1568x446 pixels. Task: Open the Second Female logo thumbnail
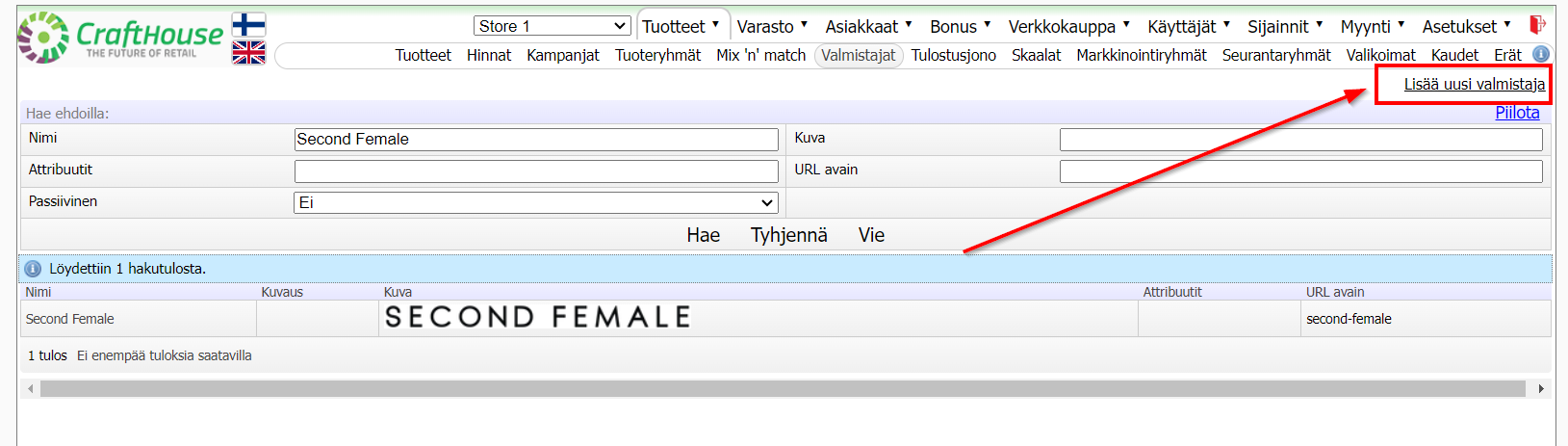pos(537,318)
